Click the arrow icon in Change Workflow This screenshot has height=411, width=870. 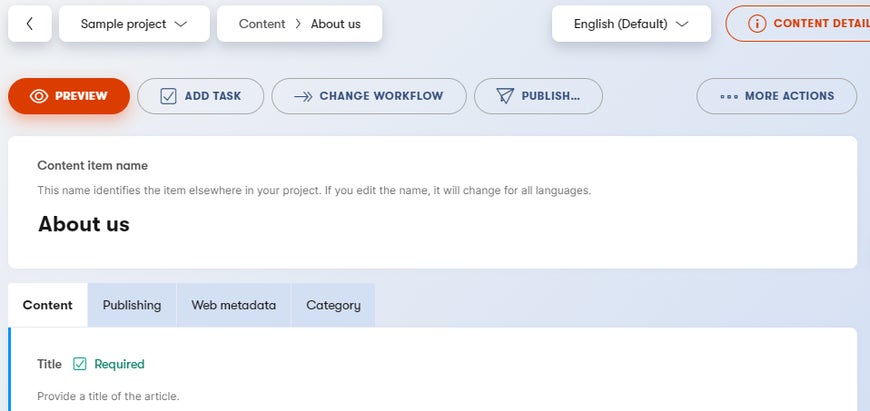pyautogui.click(x=304, y=97)
